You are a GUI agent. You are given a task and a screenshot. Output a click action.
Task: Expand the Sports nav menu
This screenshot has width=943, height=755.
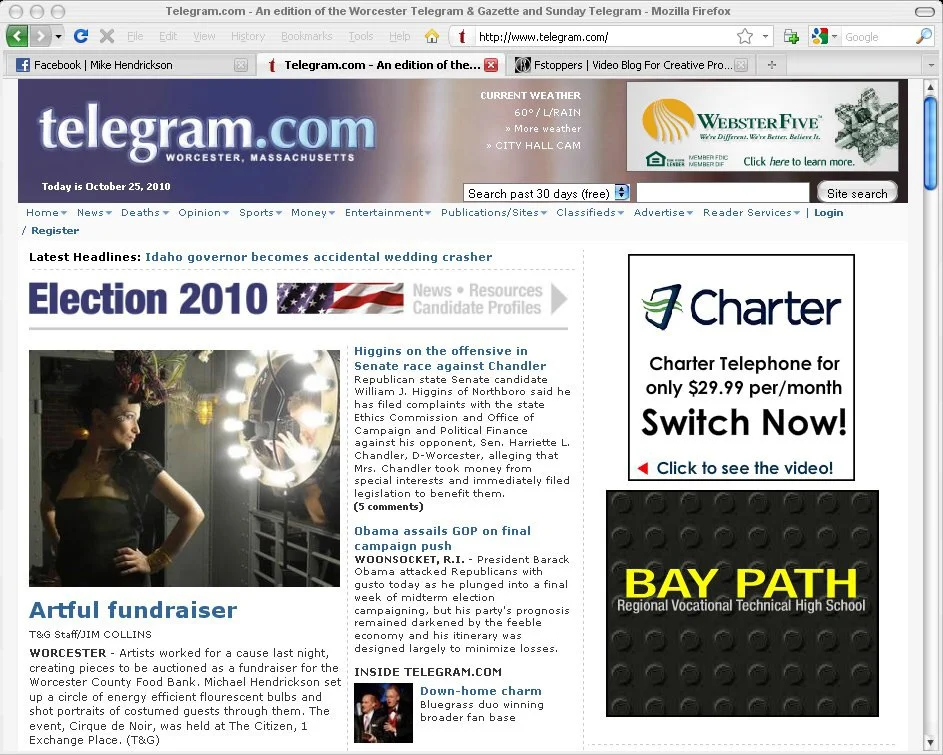pyautogui.click(x=260, y=212)
